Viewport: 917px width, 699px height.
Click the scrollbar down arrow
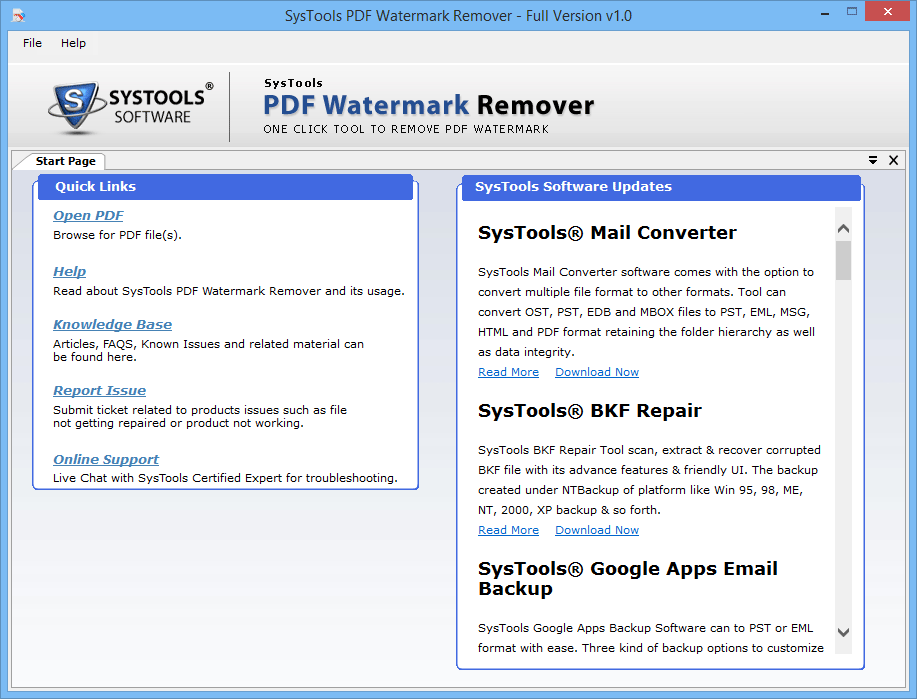click(843, 632)
